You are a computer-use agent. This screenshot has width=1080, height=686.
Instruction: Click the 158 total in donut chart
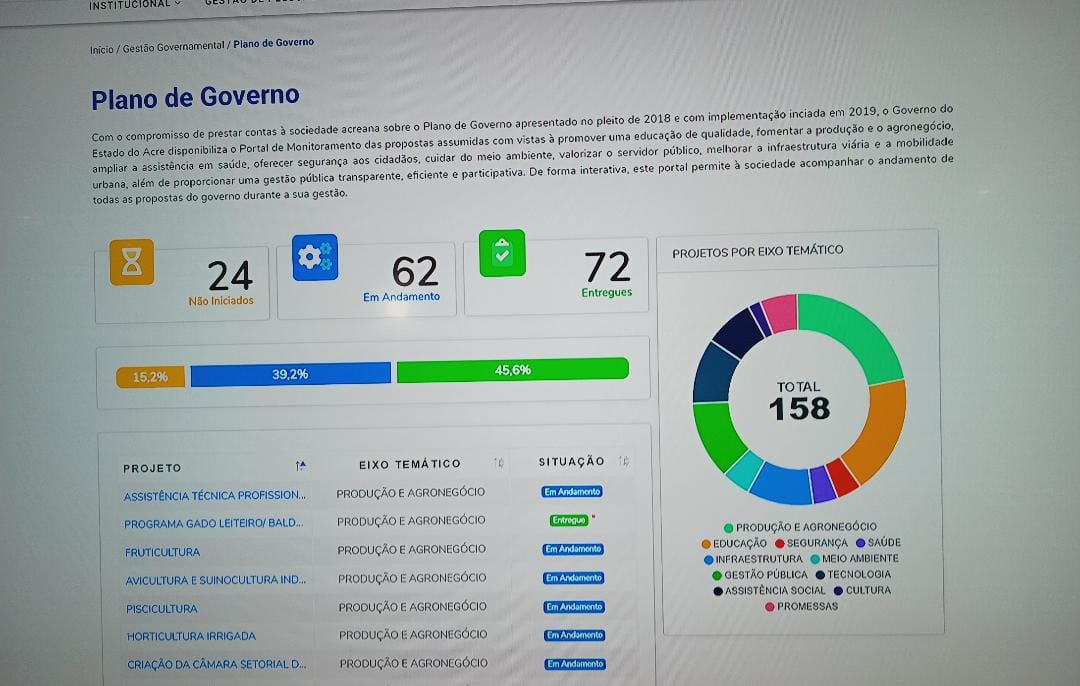799,408
